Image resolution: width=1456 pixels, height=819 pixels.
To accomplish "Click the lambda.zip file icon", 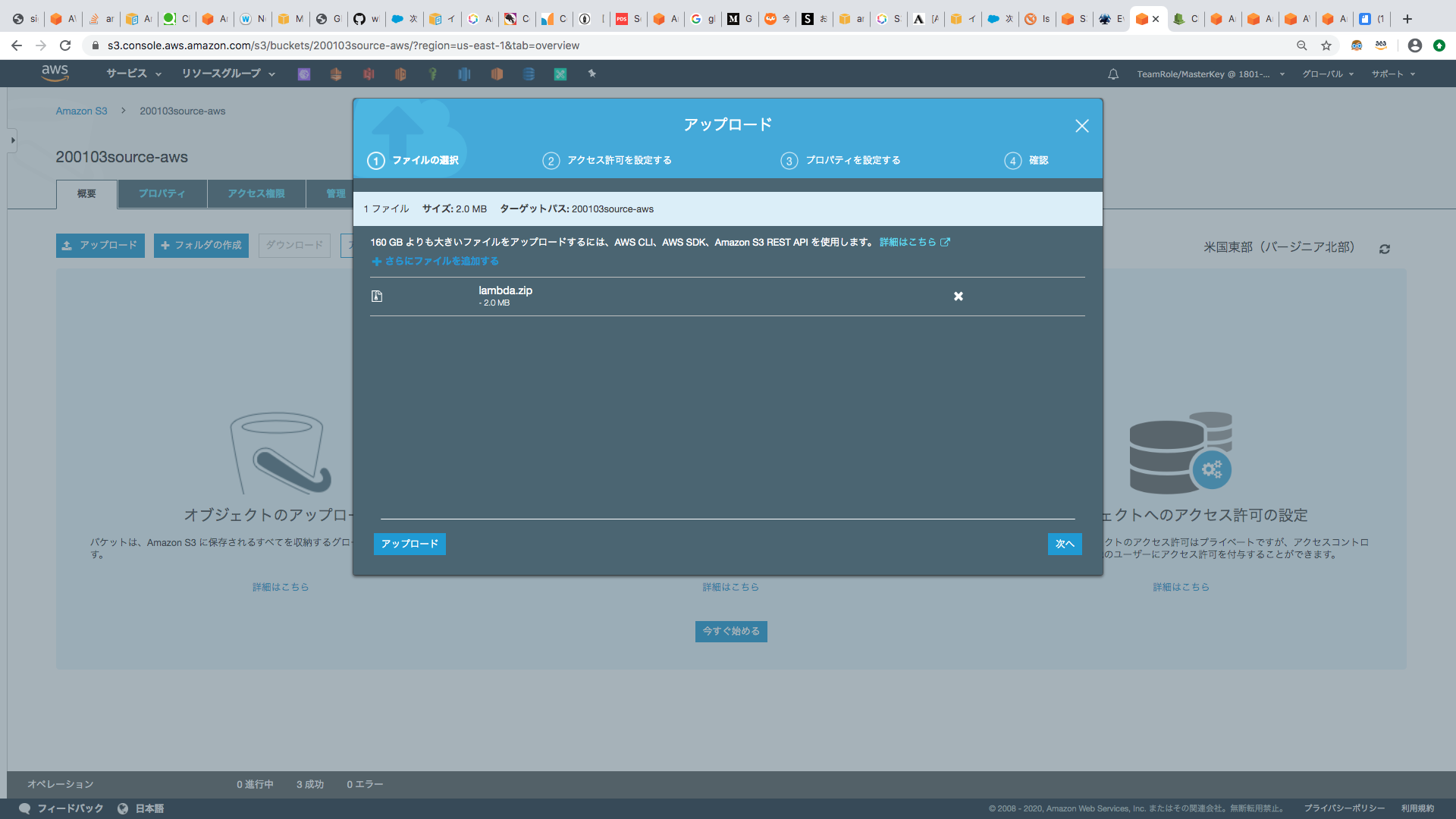I will point(377,297).
